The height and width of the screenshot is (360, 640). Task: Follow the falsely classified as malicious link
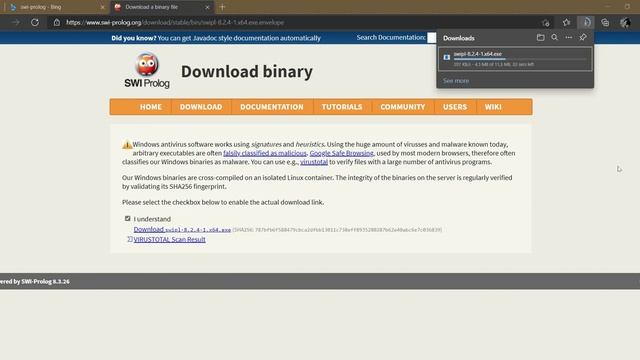pyautogui.click(x=264, y=153)
